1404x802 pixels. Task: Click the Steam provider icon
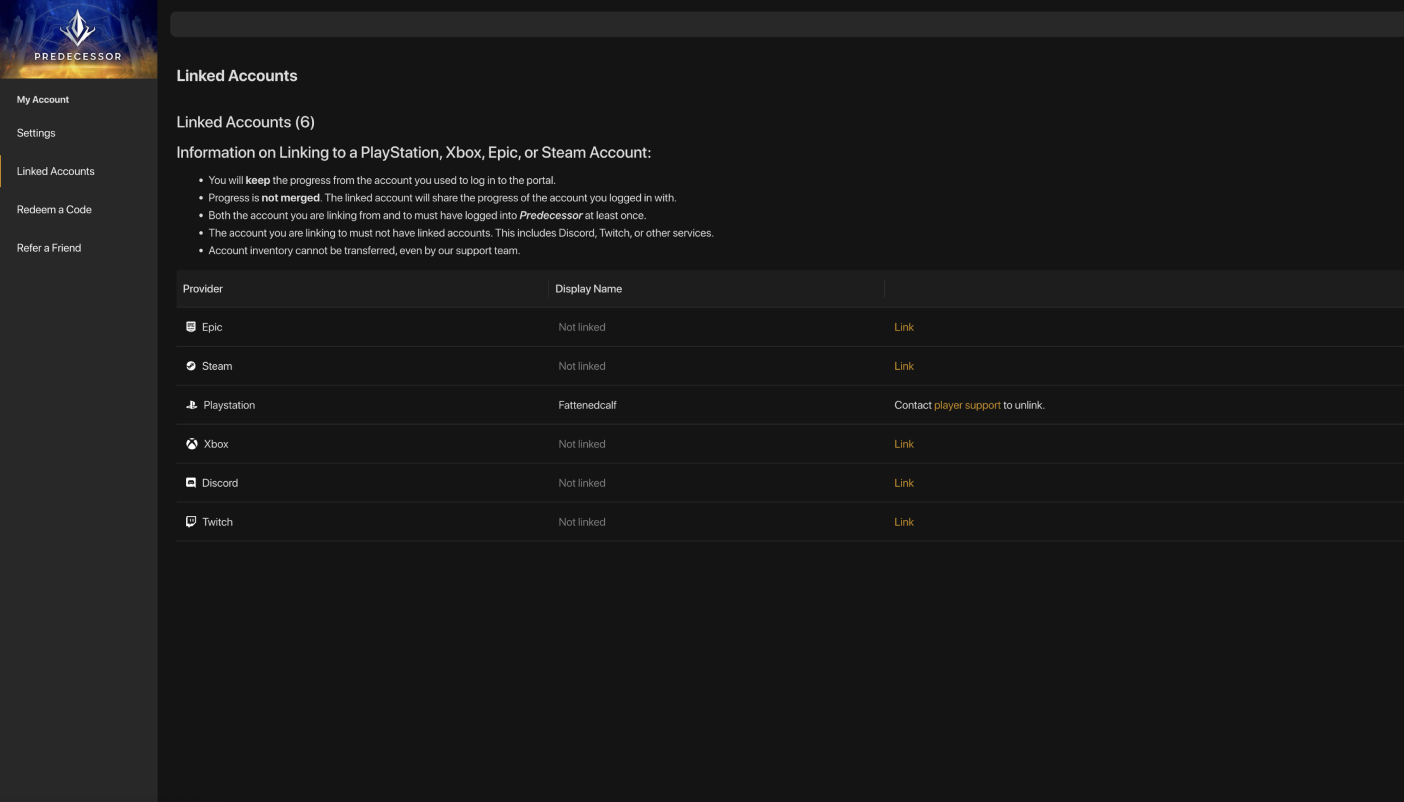click(x=191, y=365)
